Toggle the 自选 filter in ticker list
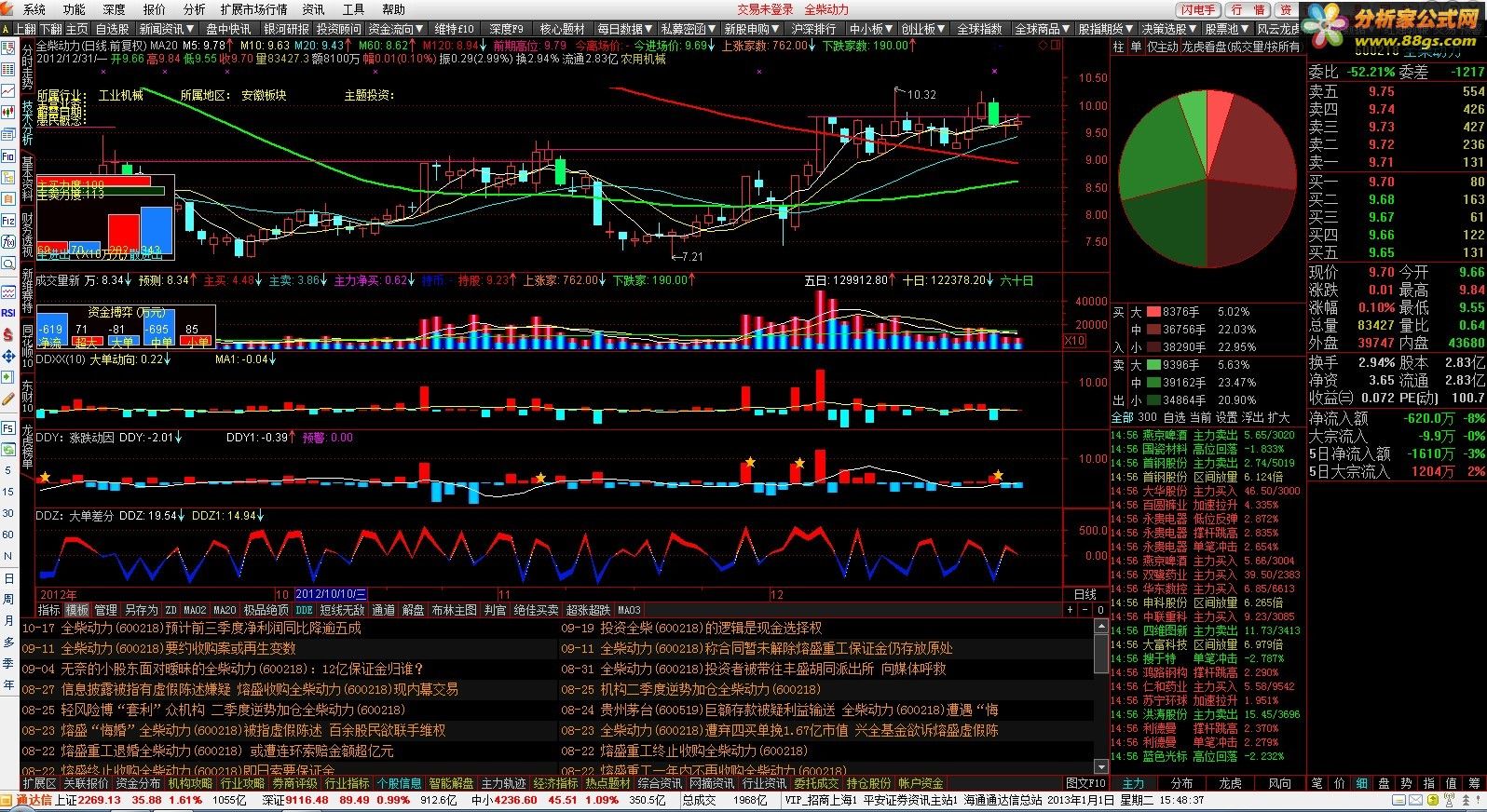Screen dimensions: 1487x812 point(1175,417)
